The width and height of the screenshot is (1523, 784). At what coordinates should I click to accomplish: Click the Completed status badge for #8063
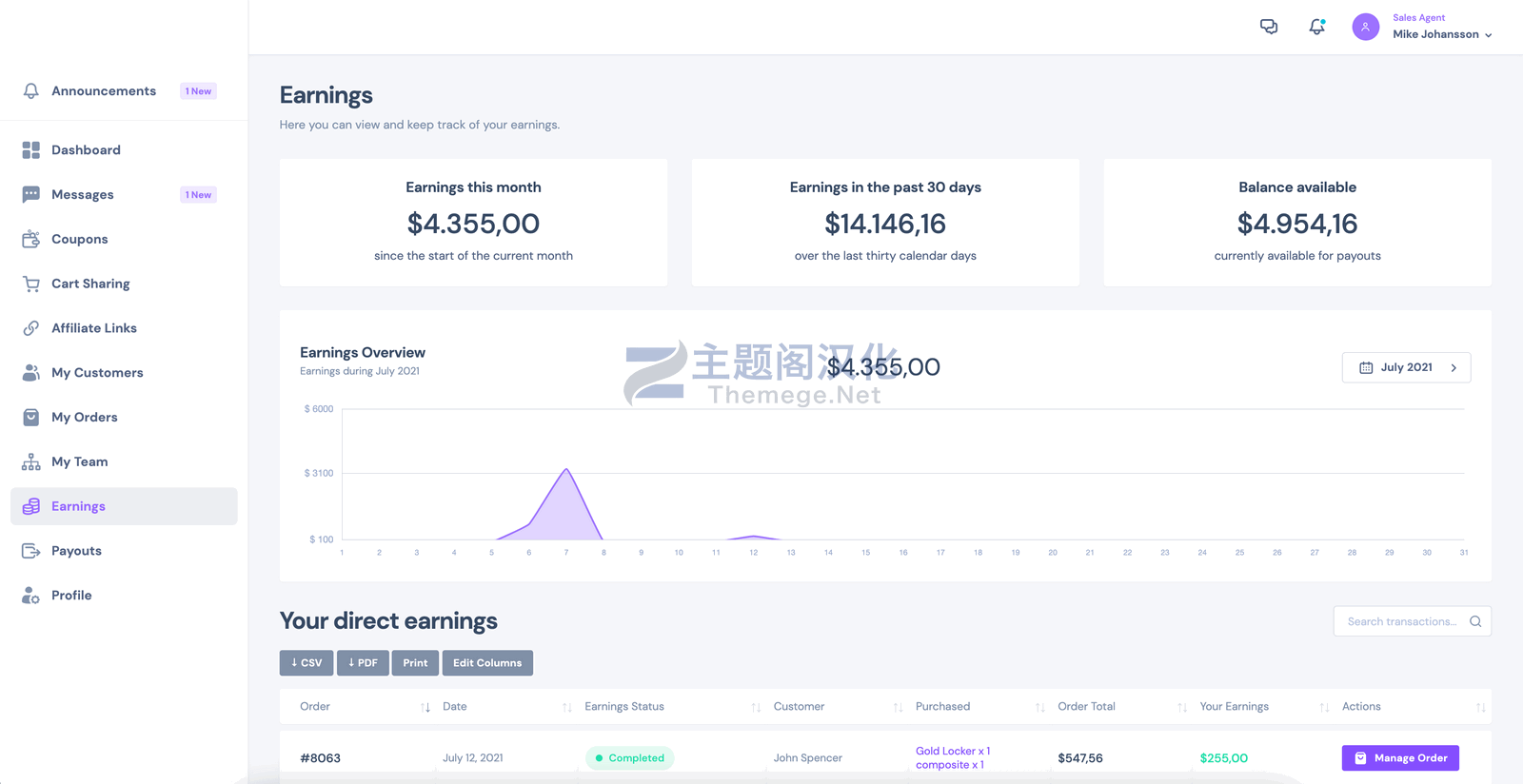point(630,758)
